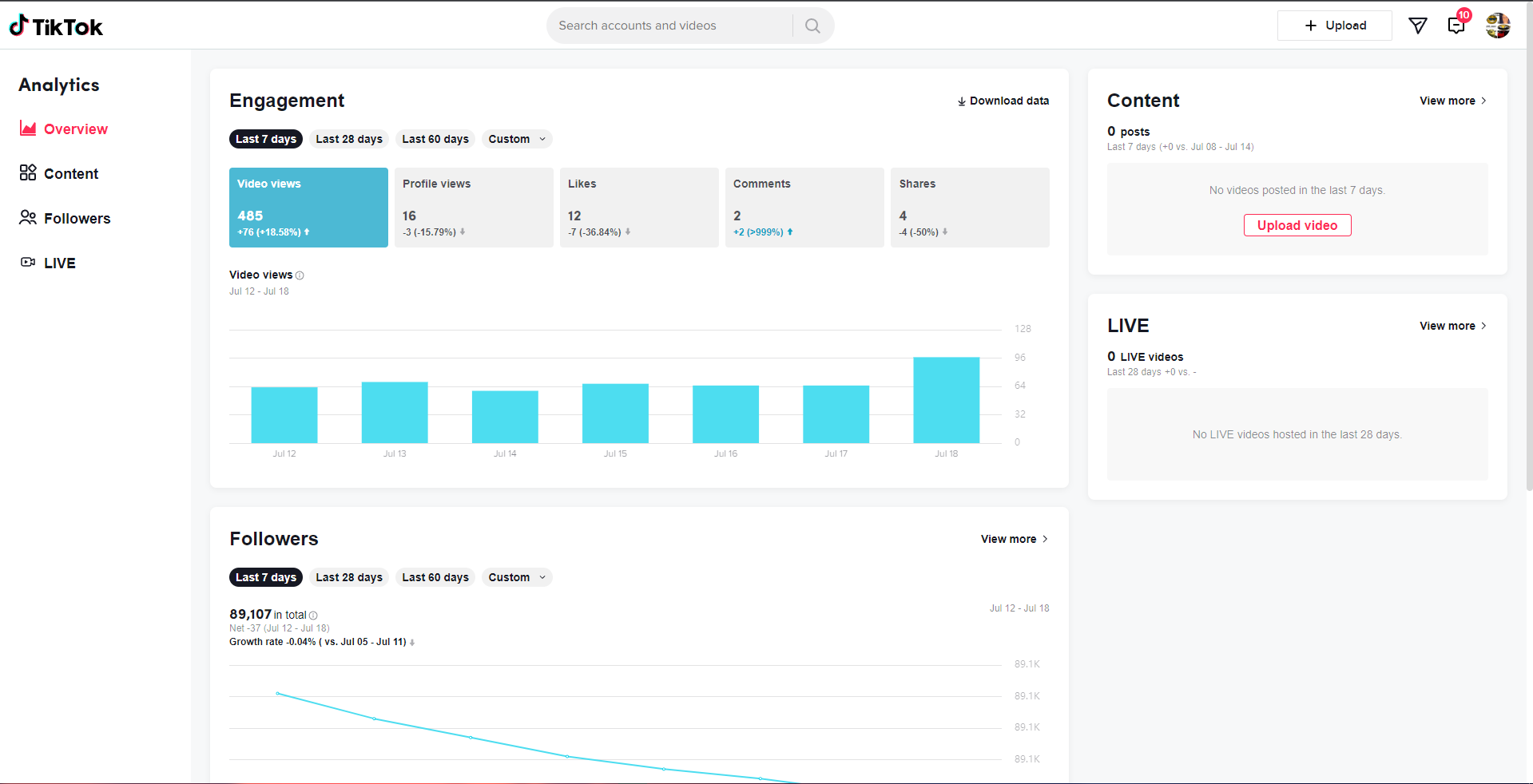Screen dimensions: 1533x784
Task: Click the Content grid icon in sidebar
Action: tap(28, 173)
